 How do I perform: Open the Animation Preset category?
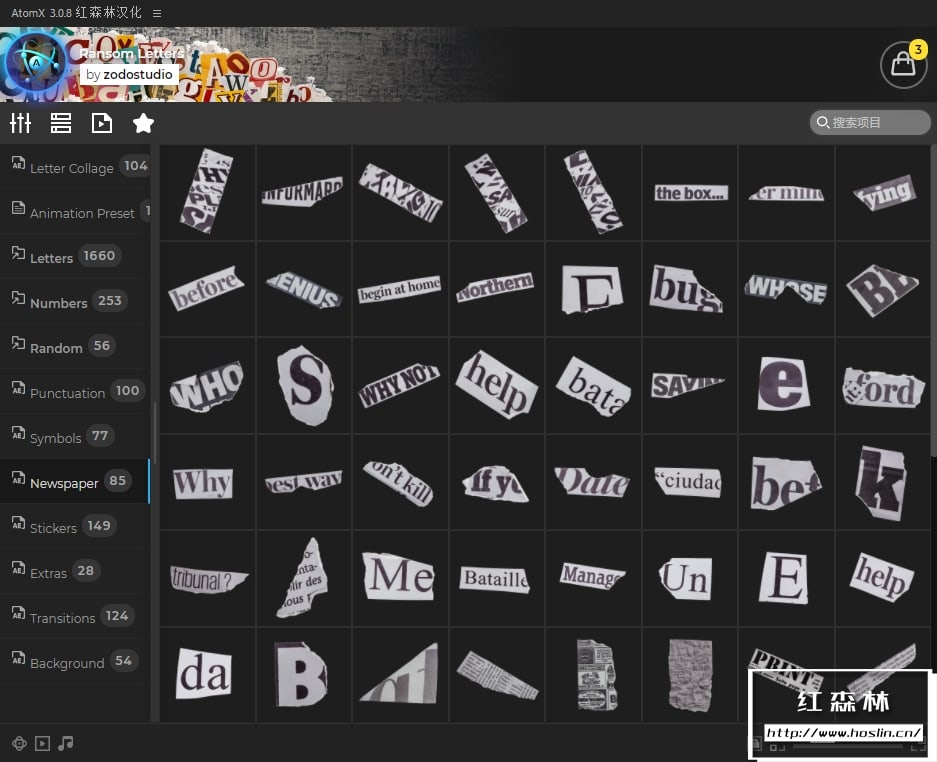(75, 212)
